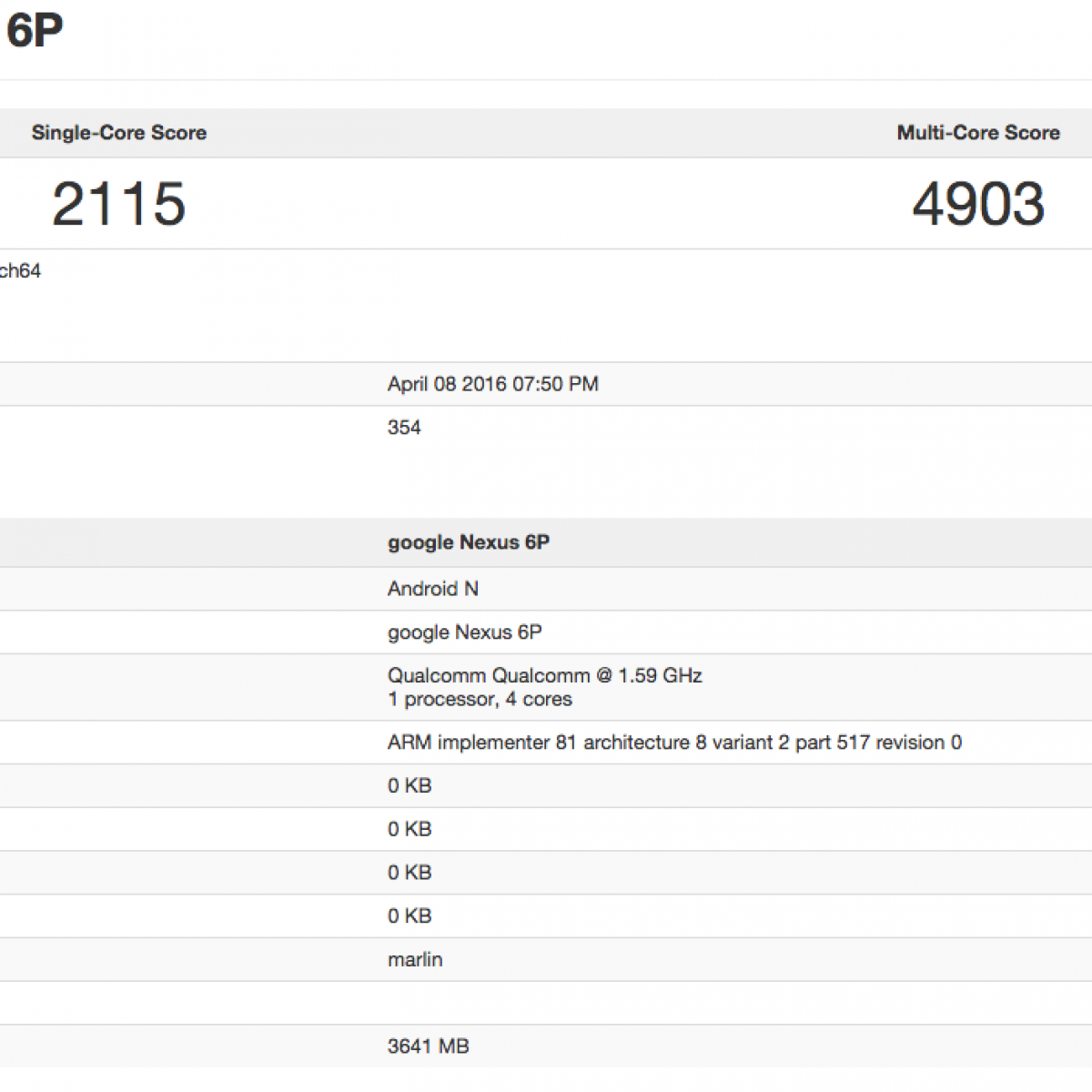The width and height of the screenshot is (1092, 1092).
Task: Click the ARM implementer 81 processor ID
Action: click(x=673, y=743)
